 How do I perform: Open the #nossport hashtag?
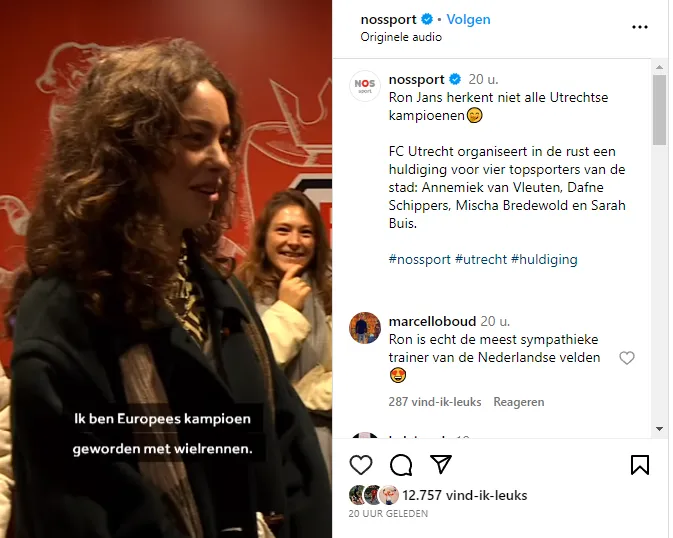pos(419,259)
